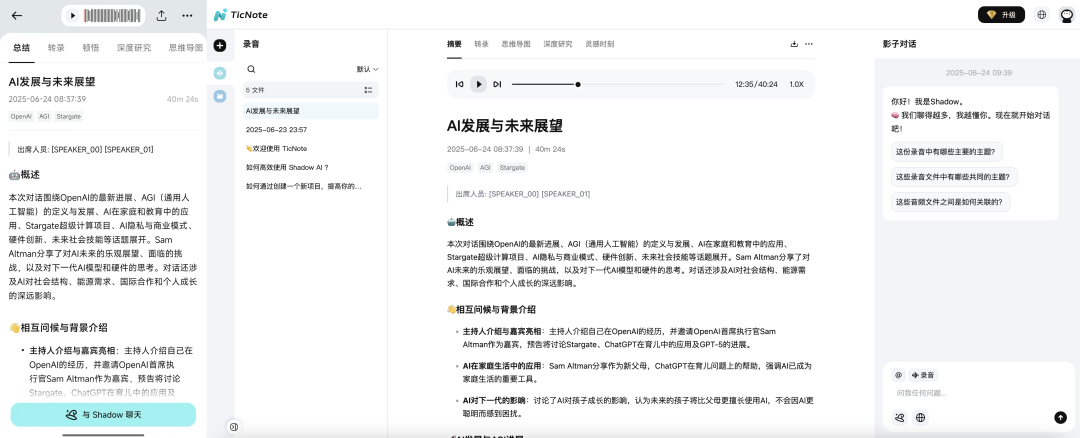
Task: Change language with the top globe icon
Action: point(1041,14)
